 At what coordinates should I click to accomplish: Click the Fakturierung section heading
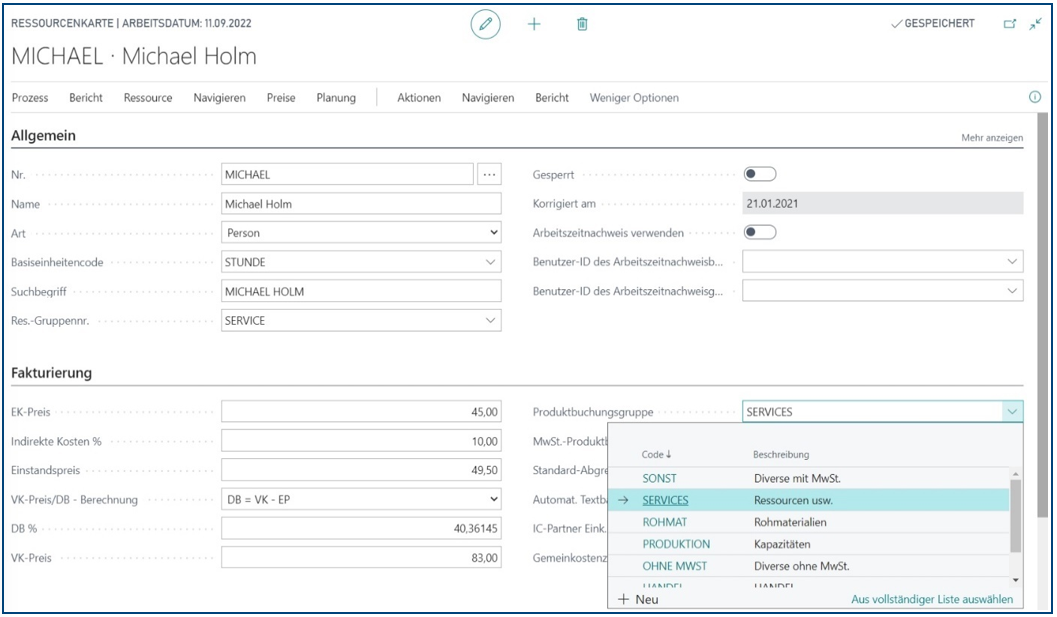click(x=51, y=373)
